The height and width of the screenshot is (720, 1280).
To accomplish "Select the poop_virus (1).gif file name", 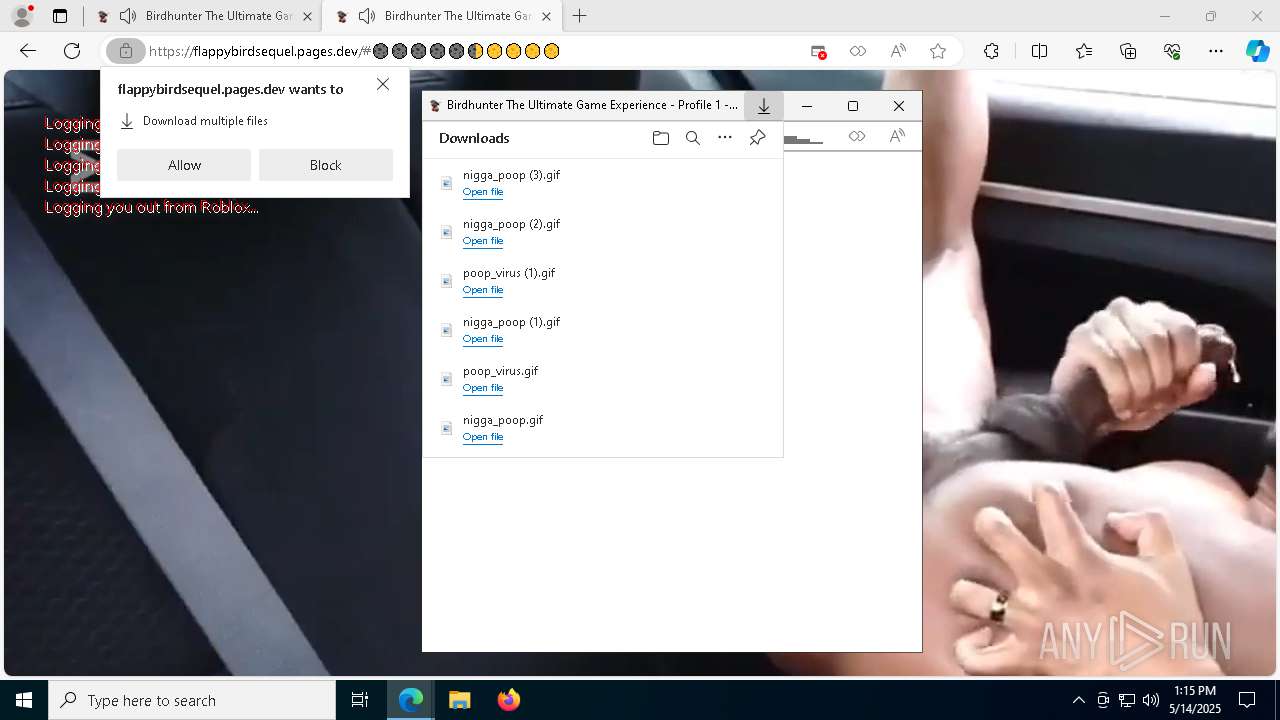I will click(x=509, y=273).
